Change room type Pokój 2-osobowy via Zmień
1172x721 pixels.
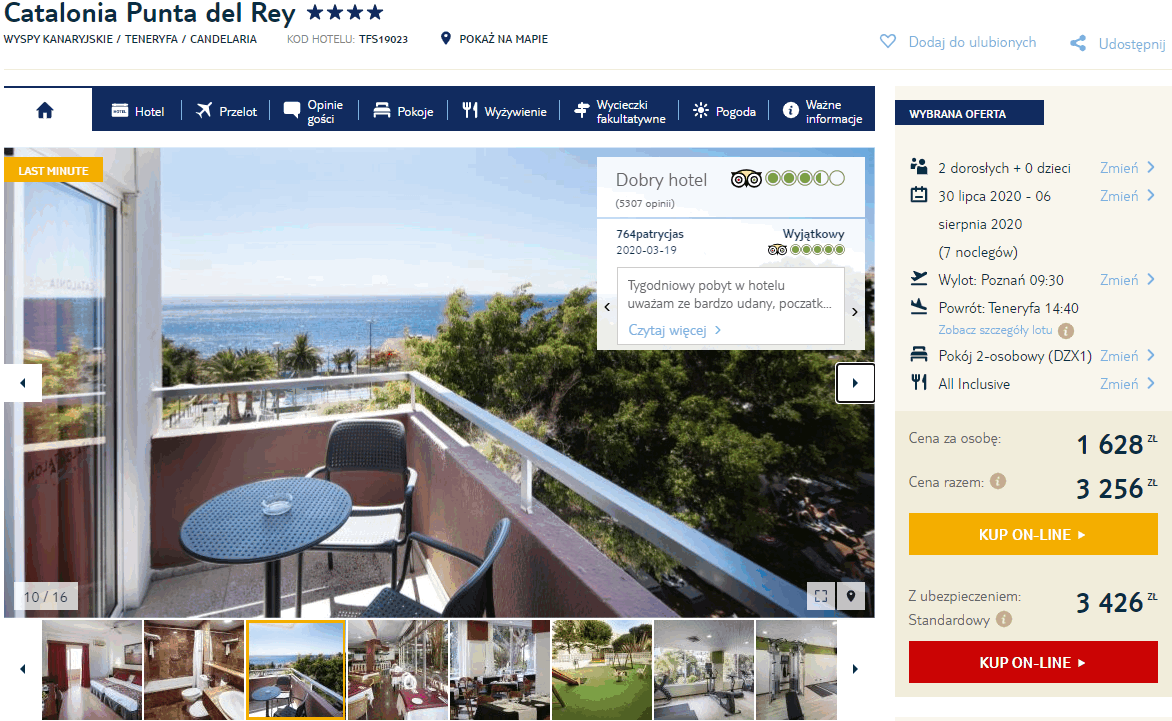(x=1127, y=356)
